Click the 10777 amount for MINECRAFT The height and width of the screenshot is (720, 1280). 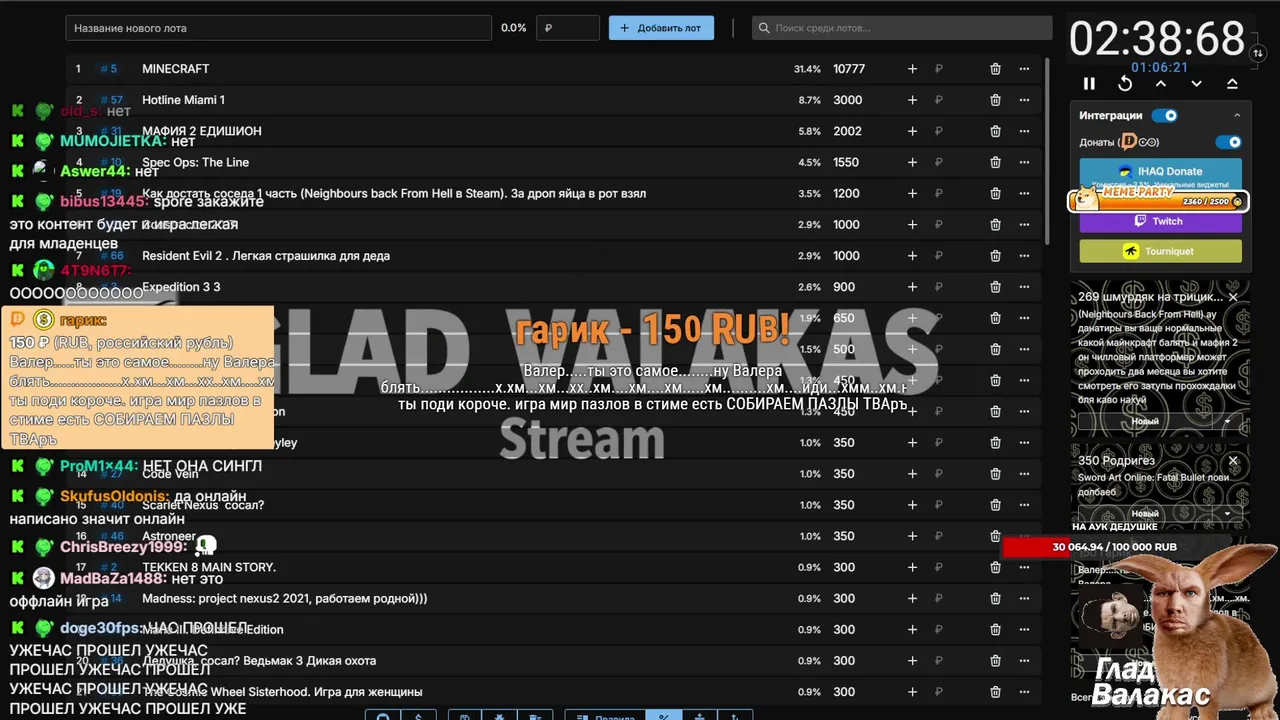[x=849, y=69]
